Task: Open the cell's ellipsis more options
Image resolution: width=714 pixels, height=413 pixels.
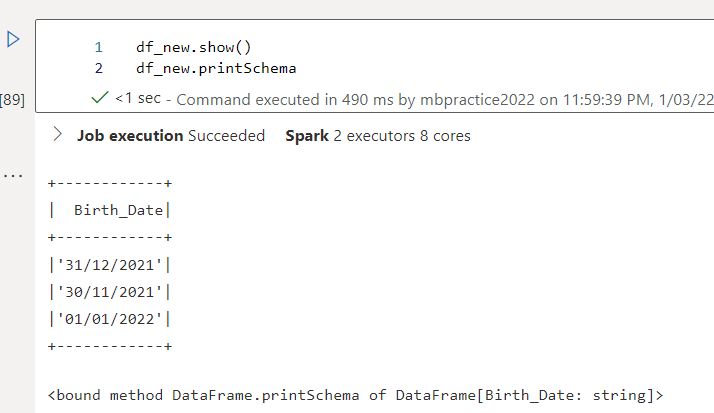Action: pyautogui.click(x=12, y=174)
